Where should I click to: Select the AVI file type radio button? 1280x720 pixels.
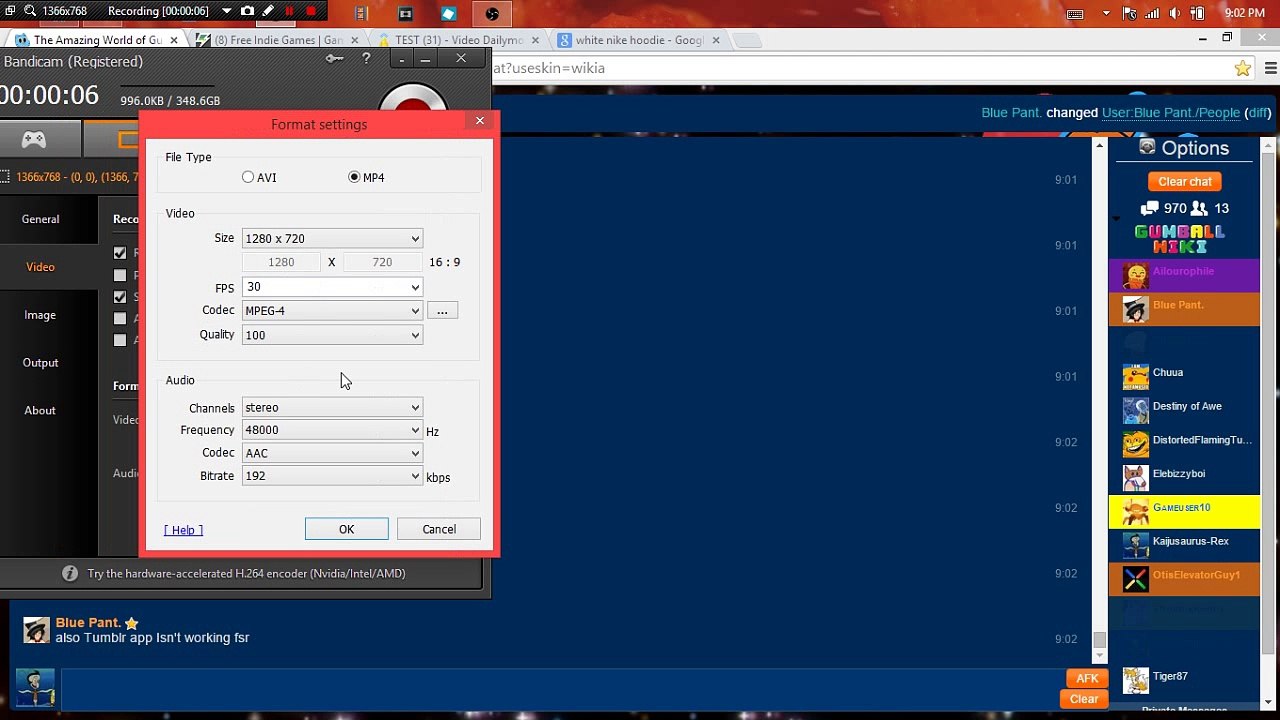pos(248,177)
